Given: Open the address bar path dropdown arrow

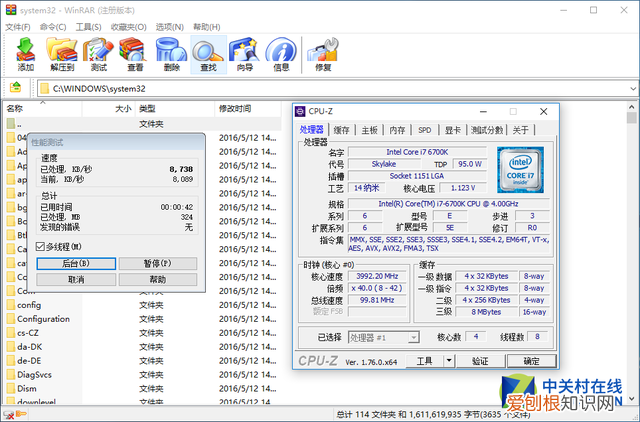Looking at the screenshot, I should click(x=633, y=89).
